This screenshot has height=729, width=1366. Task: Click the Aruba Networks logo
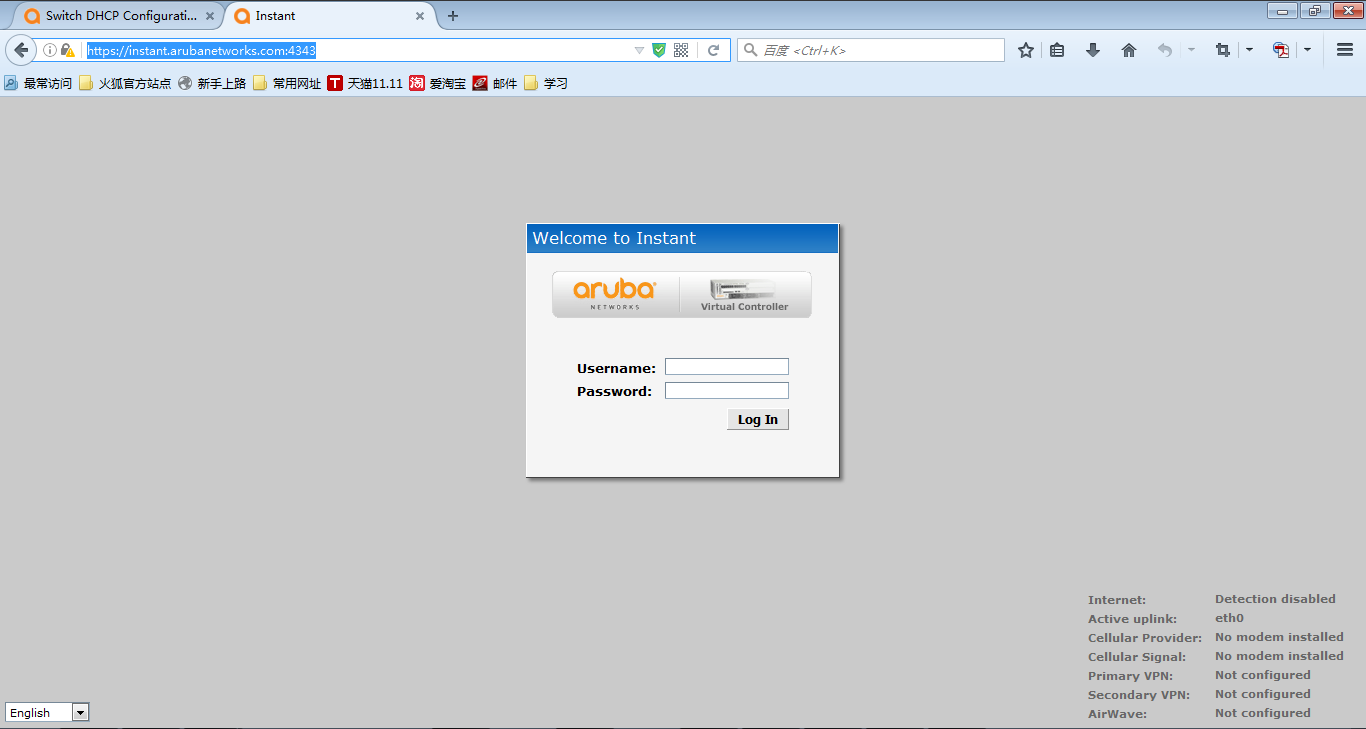point(615,294)
